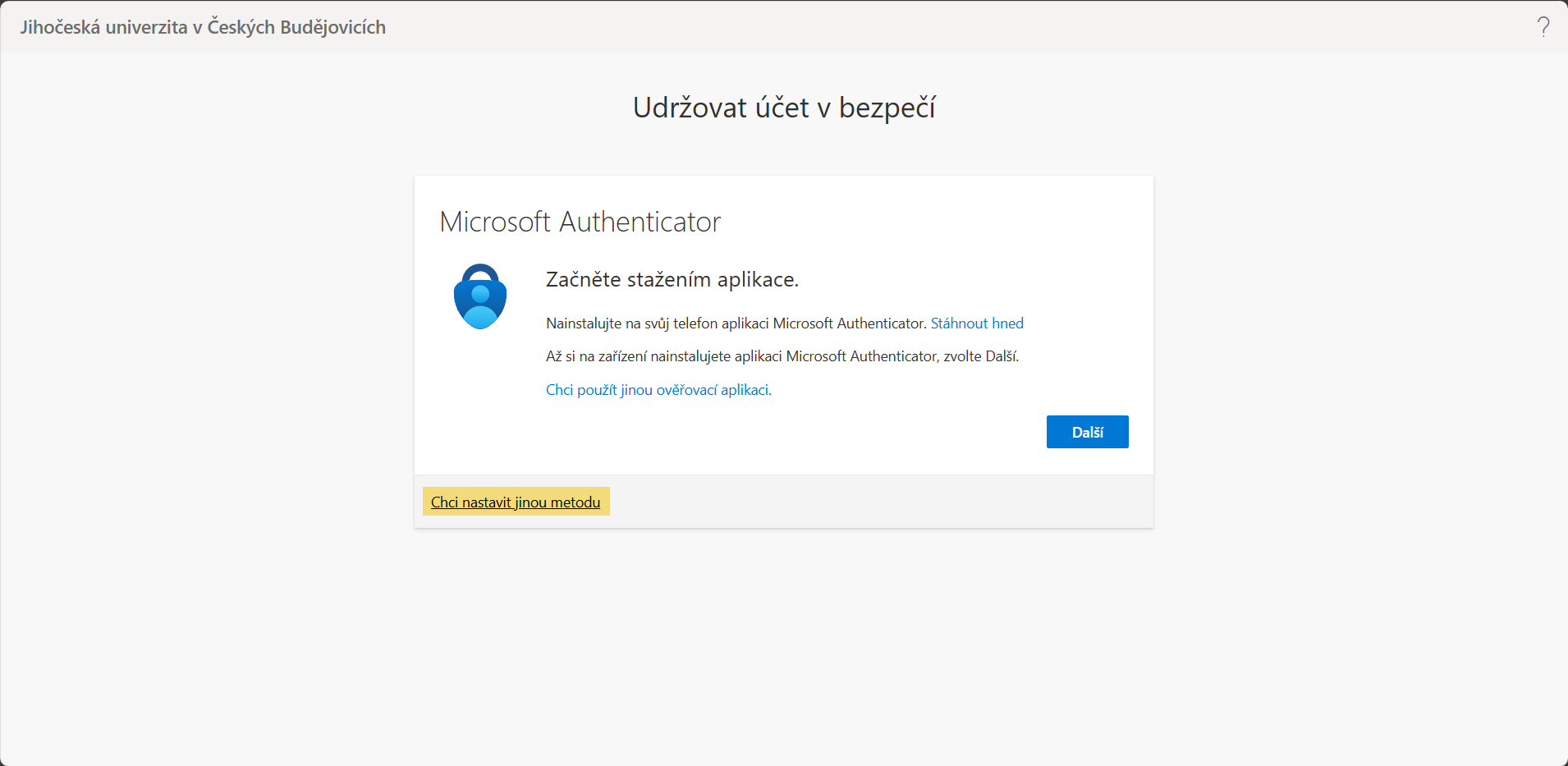Click the Microsoft Authenticator card title

(580, 222)
